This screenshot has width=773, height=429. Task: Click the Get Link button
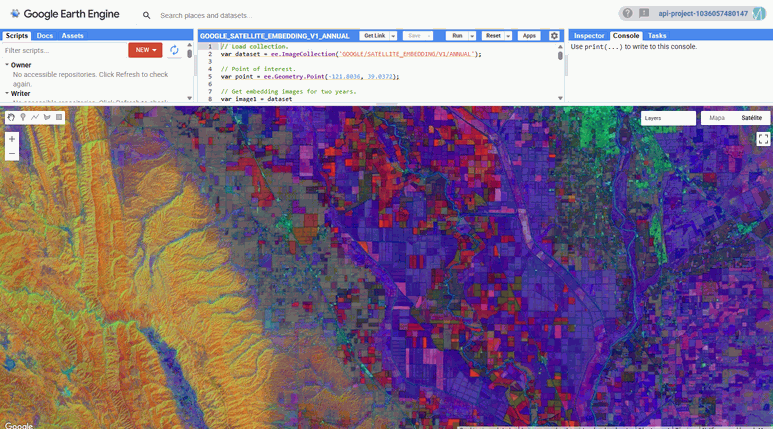coord(375,36)
